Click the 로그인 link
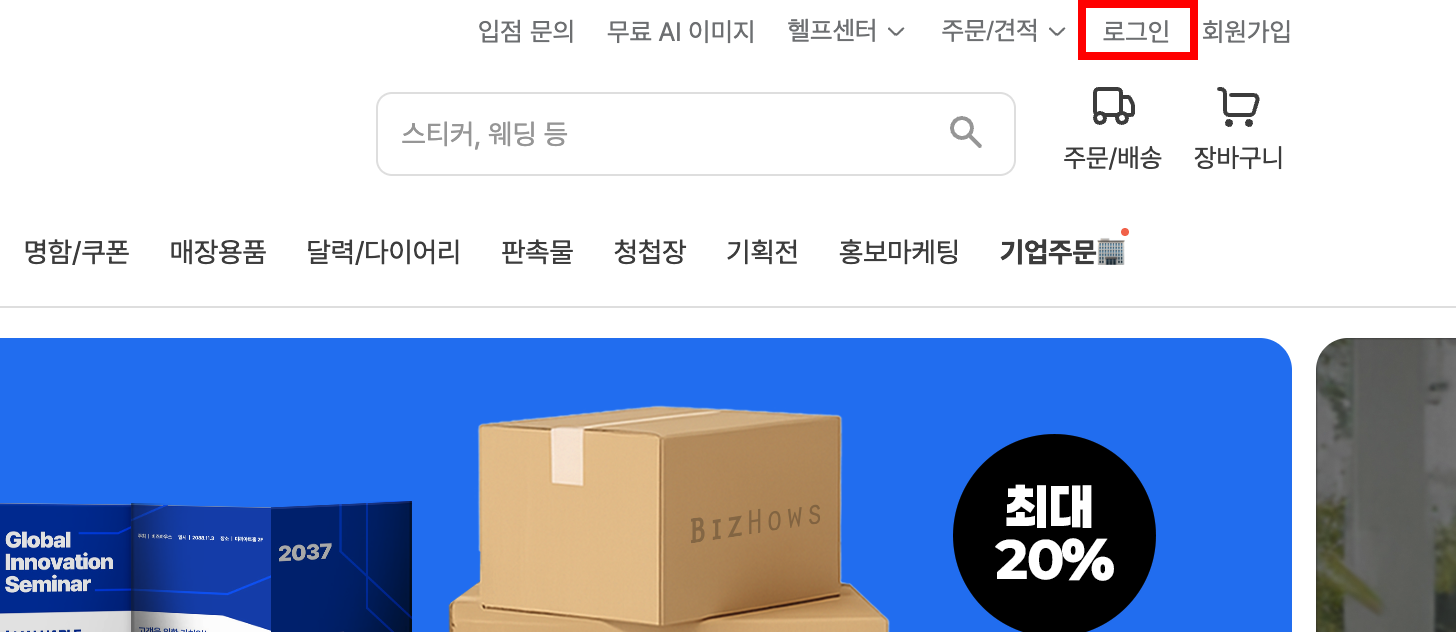 [x=1136, y=32]
